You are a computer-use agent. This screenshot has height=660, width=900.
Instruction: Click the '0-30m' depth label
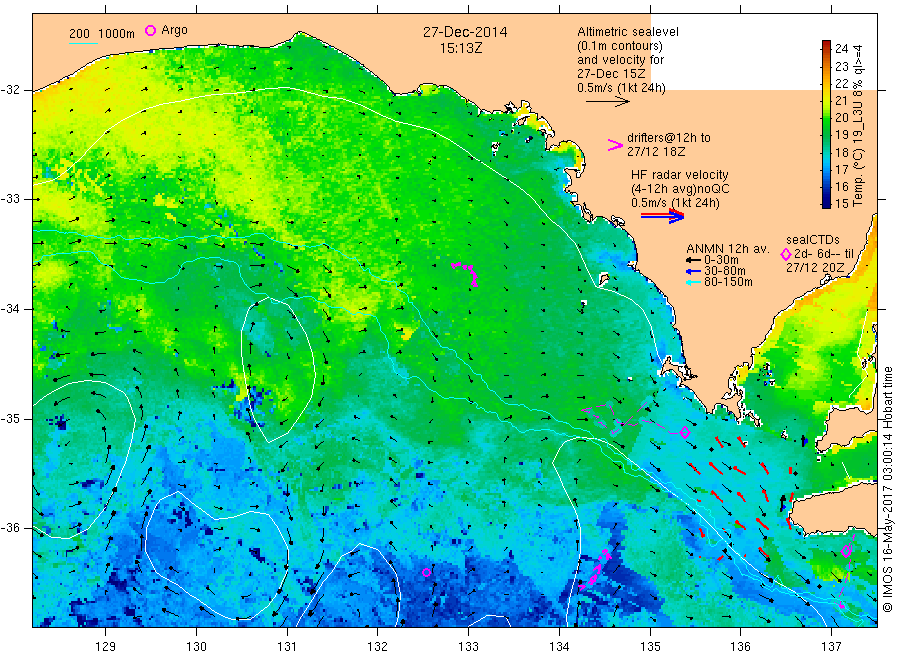[721, 260]
